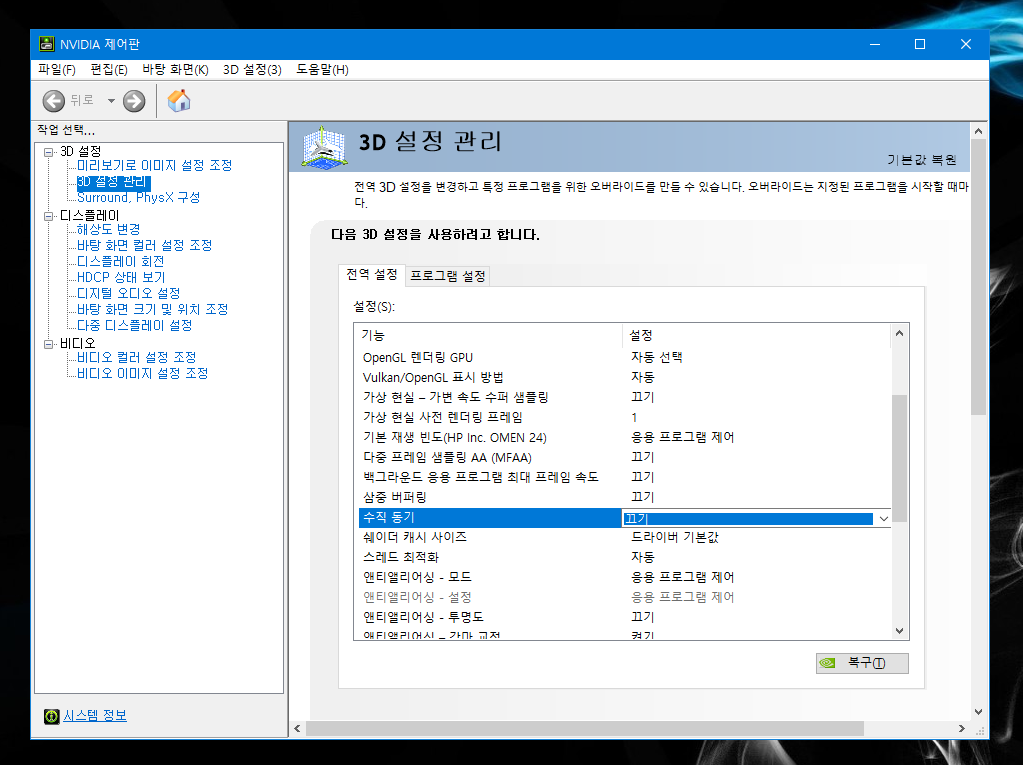Image resolution: width=1023 pixels, height=765 pixels.
Task: Maximize the NVIDIA 제어판 window
Action: point(920,44)
